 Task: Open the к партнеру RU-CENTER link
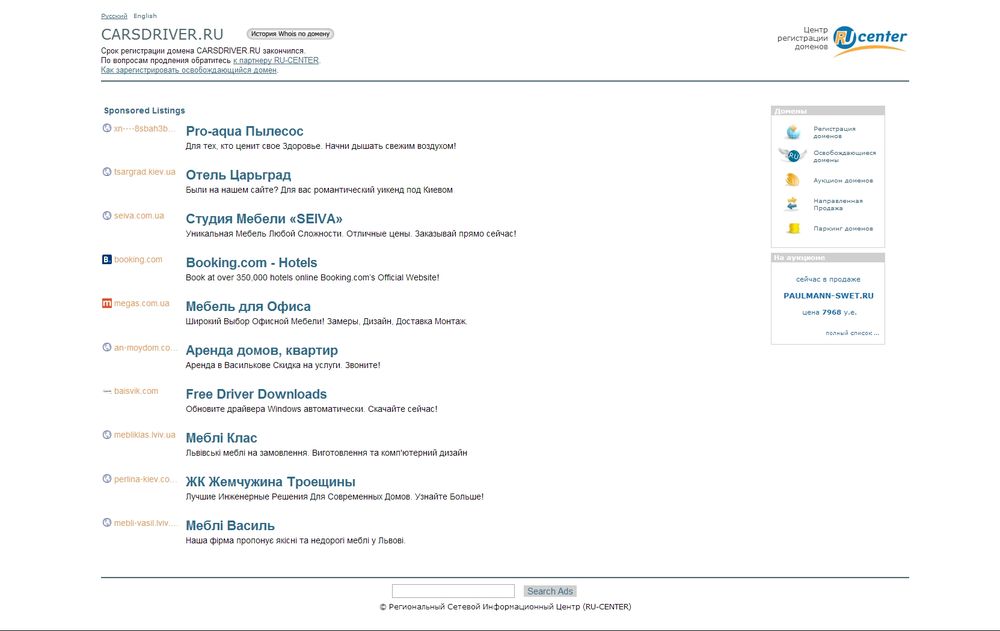coord(276,61)
